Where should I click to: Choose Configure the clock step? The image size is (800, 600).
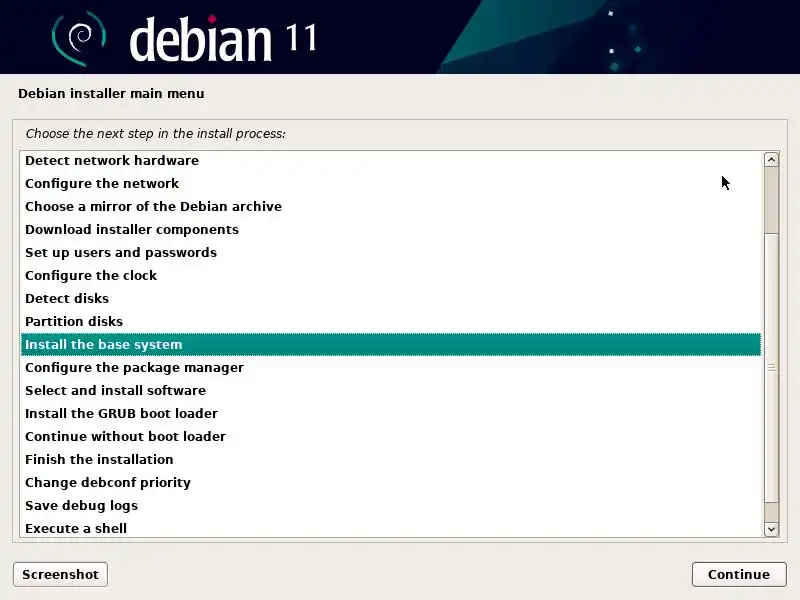pyautogui.click(x=391, y=275)
